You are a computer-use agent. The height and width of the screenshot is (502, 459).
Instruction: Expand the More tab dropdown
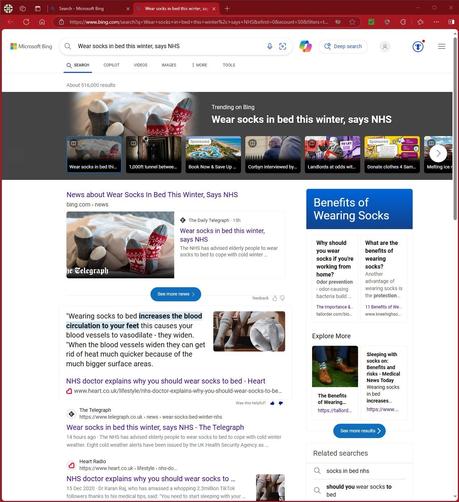pos(199,65)
